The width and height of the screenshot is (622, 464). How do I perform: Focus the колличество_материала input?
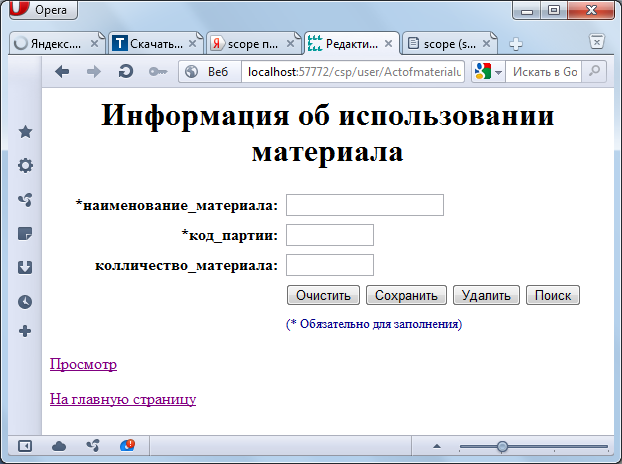pyautogui.click(x=330, y=265)
